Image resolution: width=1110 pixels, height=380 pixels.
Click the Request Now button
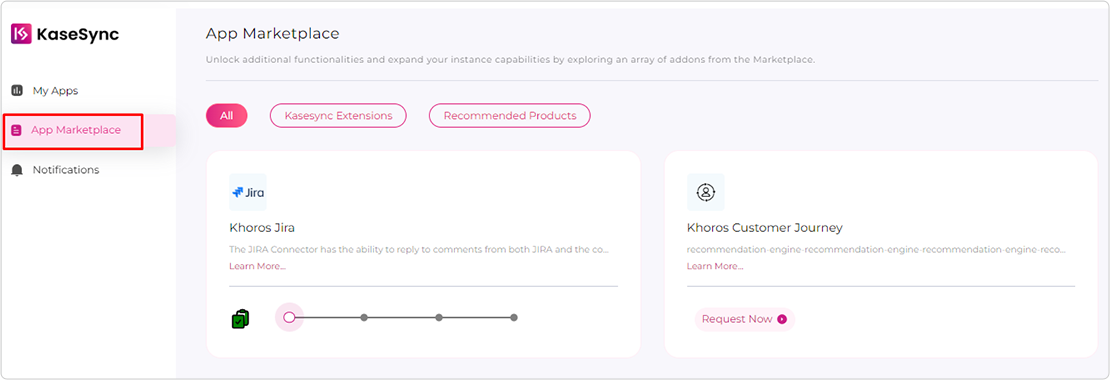click(x=745, y=319)
